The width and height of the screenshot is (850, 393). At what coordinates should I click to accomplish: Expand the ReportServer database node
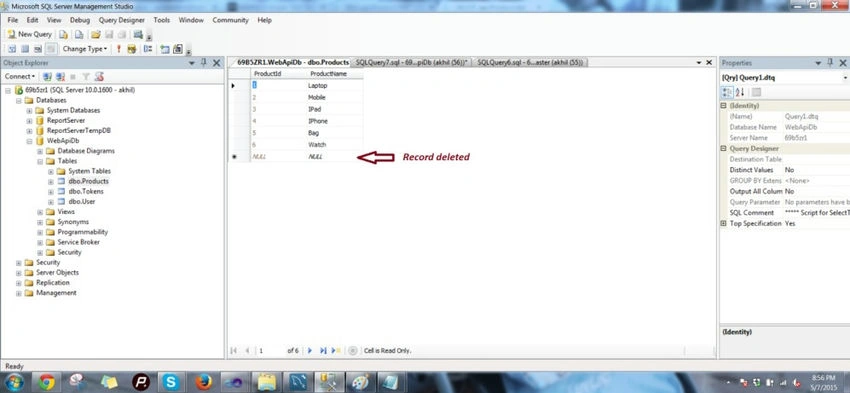(x=30, y=120)
